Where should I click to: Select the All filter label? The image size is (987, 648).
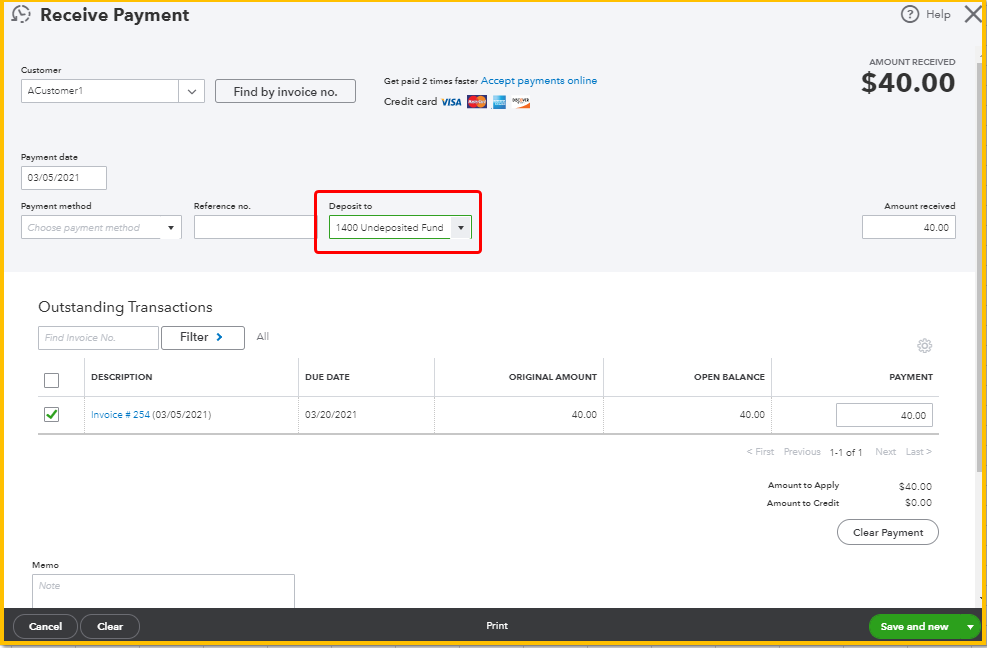(262, 337)
